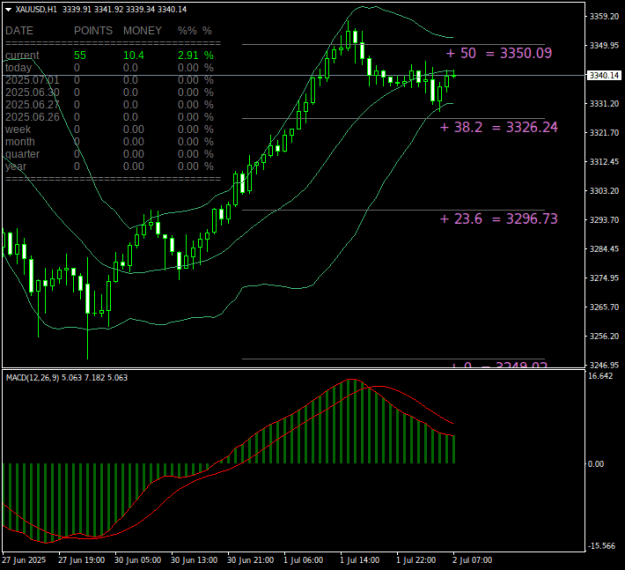Viewport: 625px width, 570px height.
Task: Click the 3303.20 price scale label
Action: click(604, 191)
